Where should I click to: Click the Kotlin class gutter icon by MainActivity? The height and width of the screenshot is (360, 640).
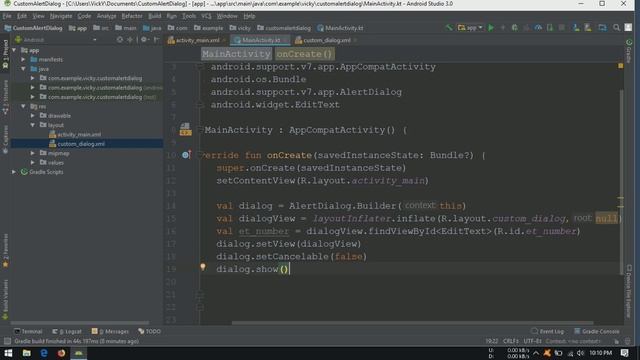(185, 129)
